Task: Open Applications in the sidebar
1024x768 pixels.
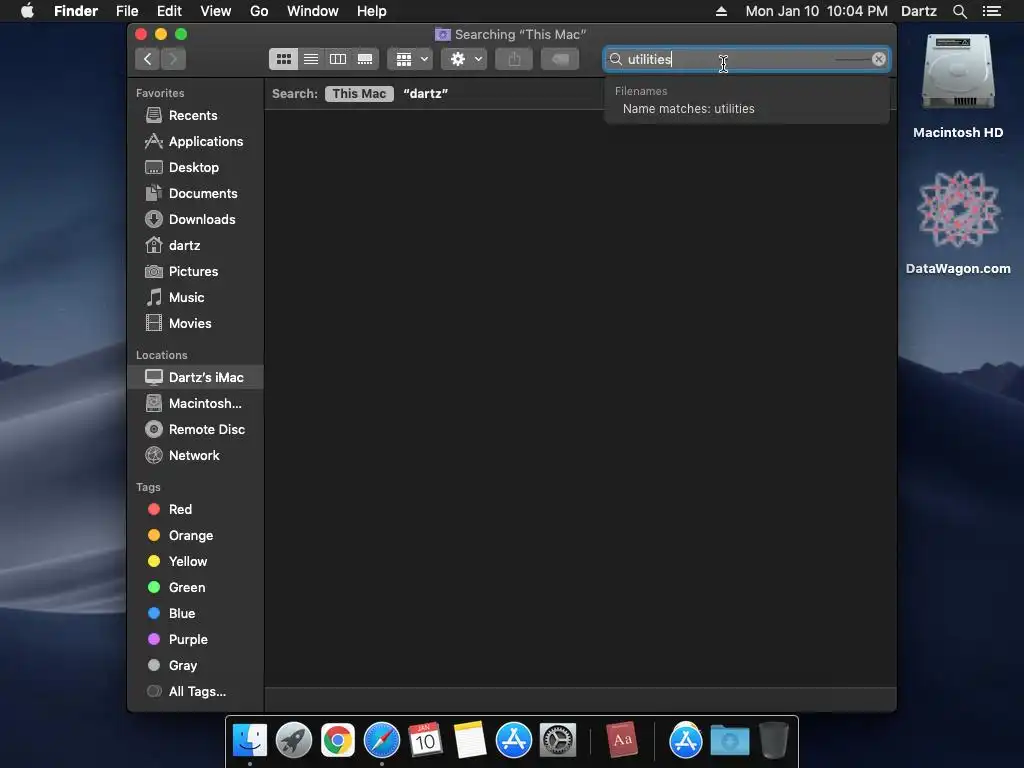Action: click(195, 142)
